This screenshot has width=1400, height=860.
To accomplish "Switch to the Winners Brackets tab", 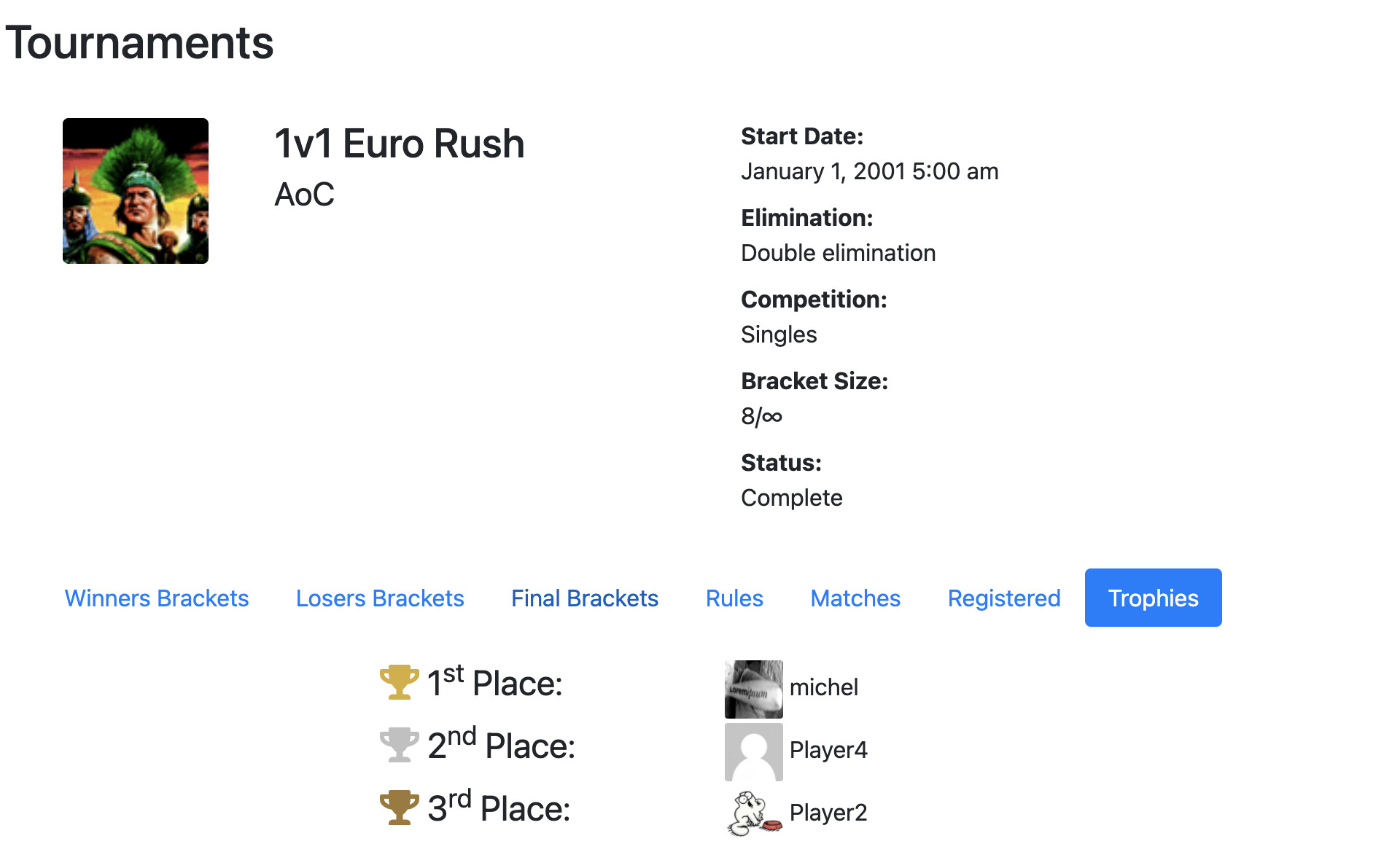I will point(157,598).
